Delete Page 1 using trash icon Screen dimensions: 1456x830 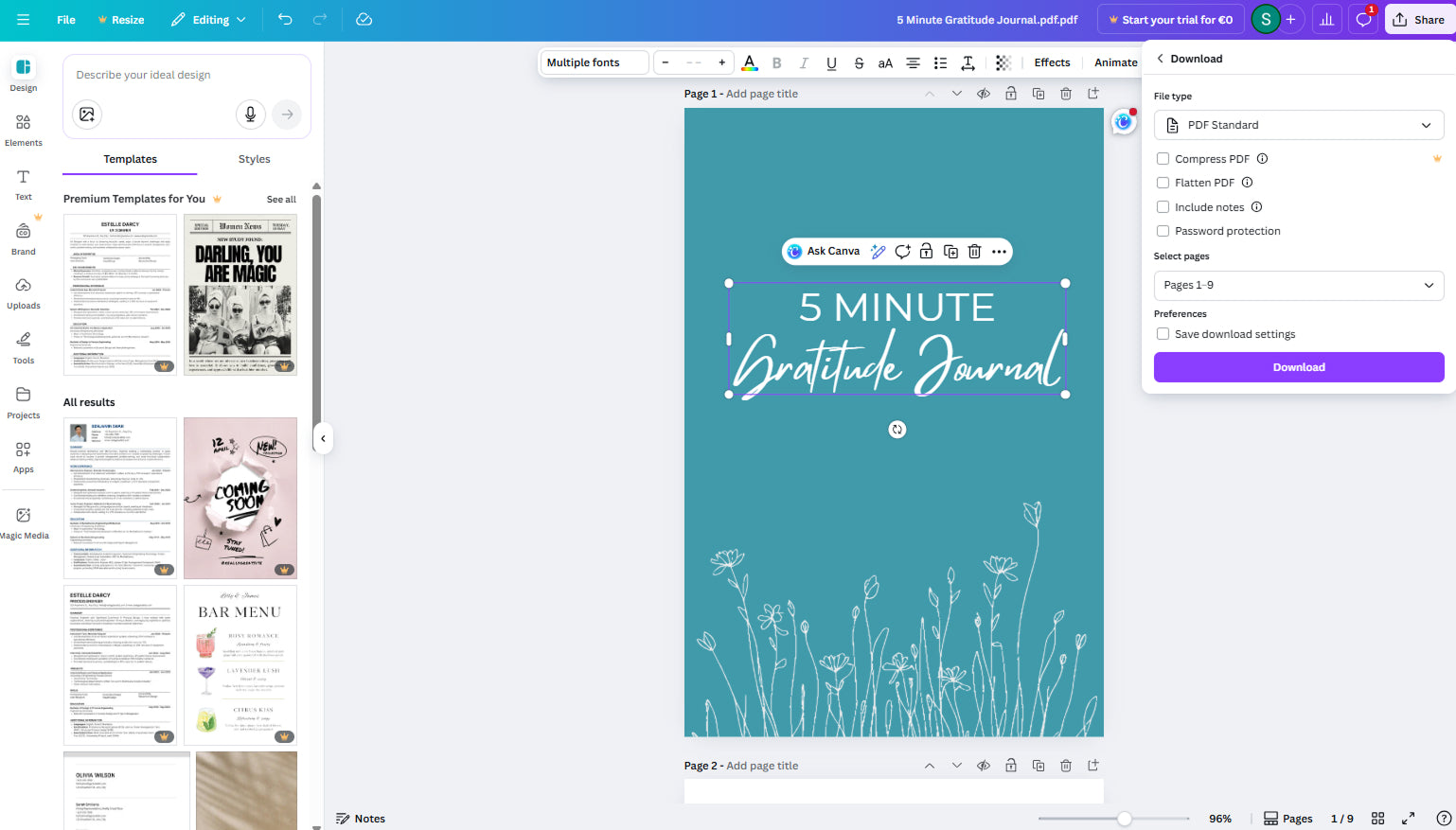pyautogui.click(x=1066, y=94)
